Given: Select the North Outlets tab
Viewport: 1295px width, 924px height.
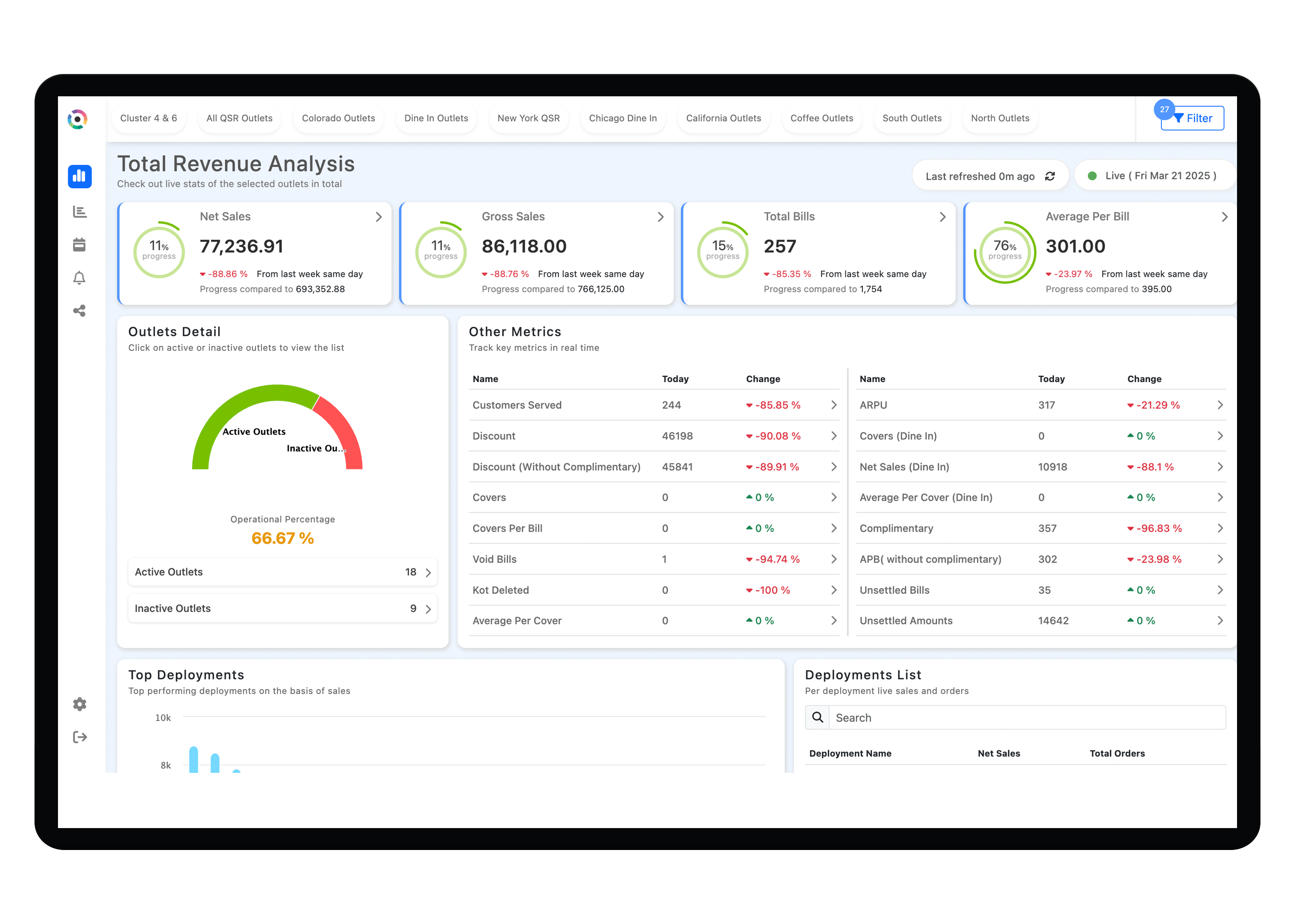Looking at the screenshot, I should [1000, 118].
